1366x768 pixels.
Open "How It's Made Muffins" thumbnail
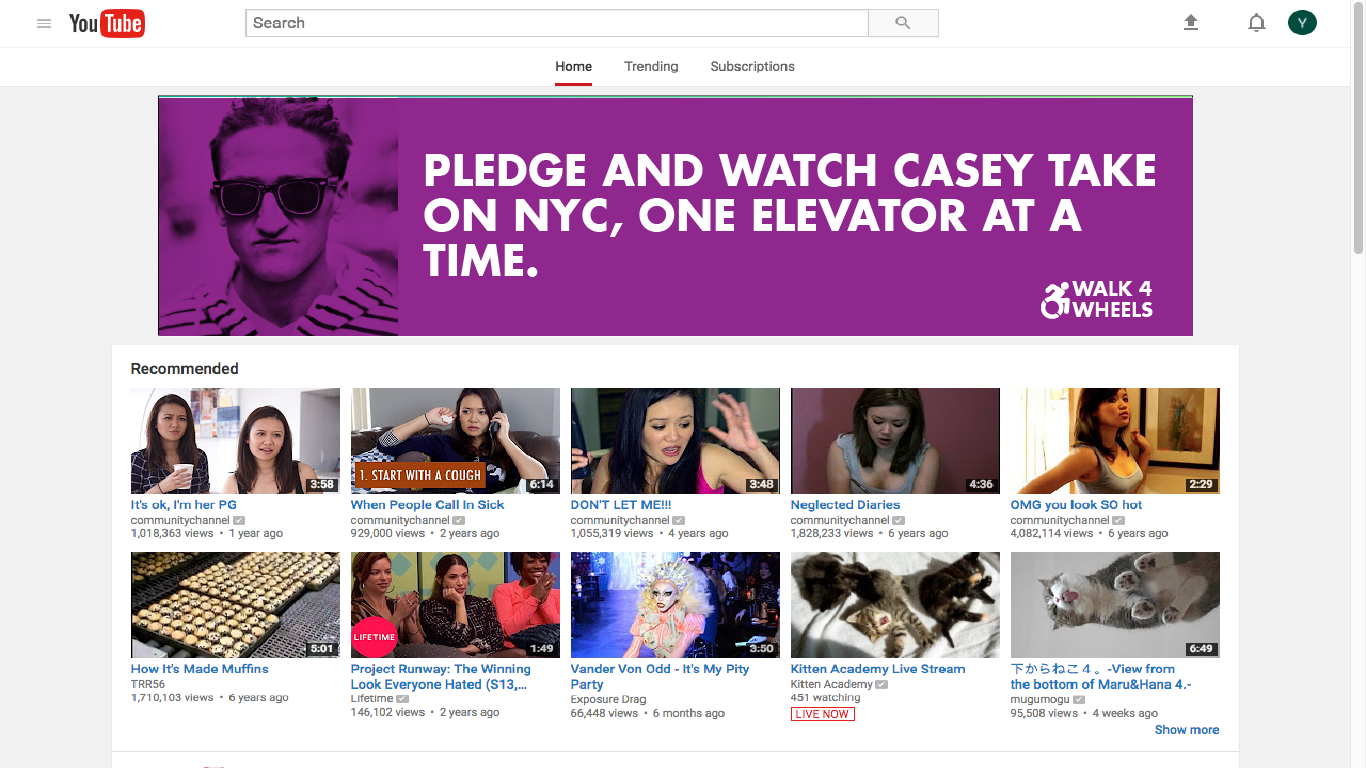pyautogui.click(x=235, y=605)
